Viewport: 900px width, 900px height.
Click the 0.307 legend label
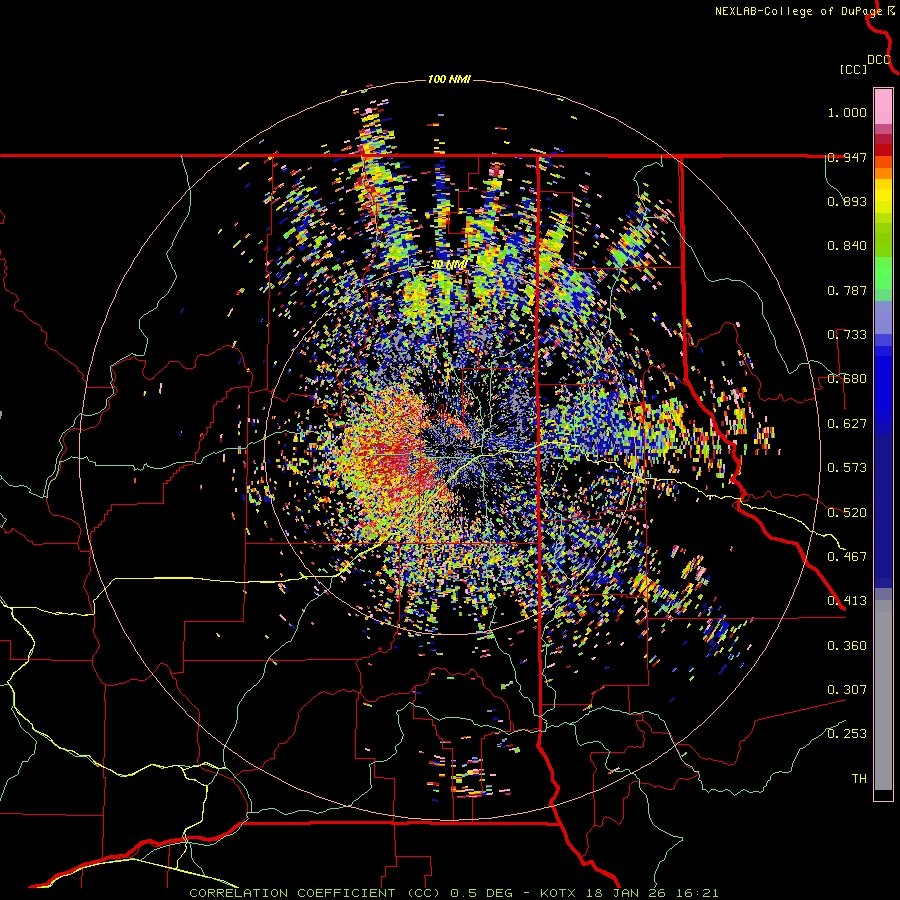(x=847, y=690)
